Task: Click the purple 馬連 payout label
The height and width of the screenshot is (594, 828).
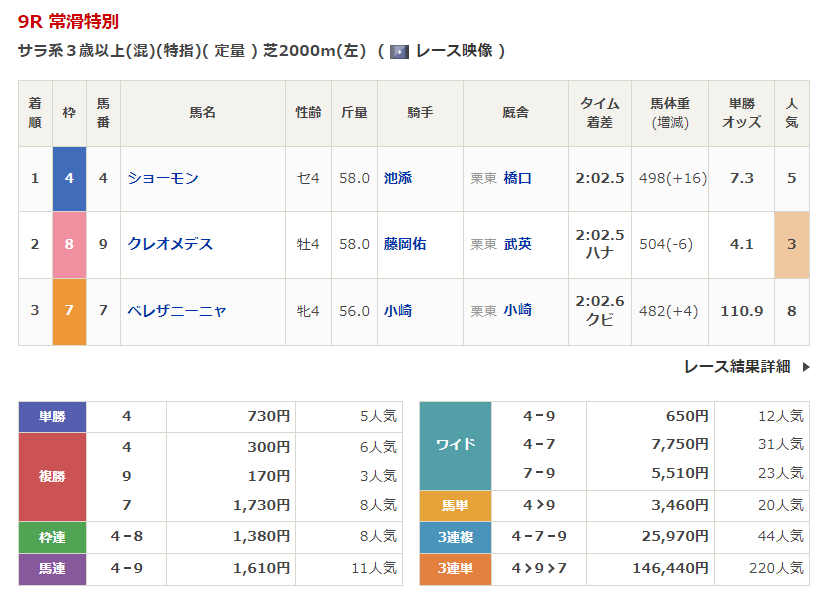Action: [53, 568]
